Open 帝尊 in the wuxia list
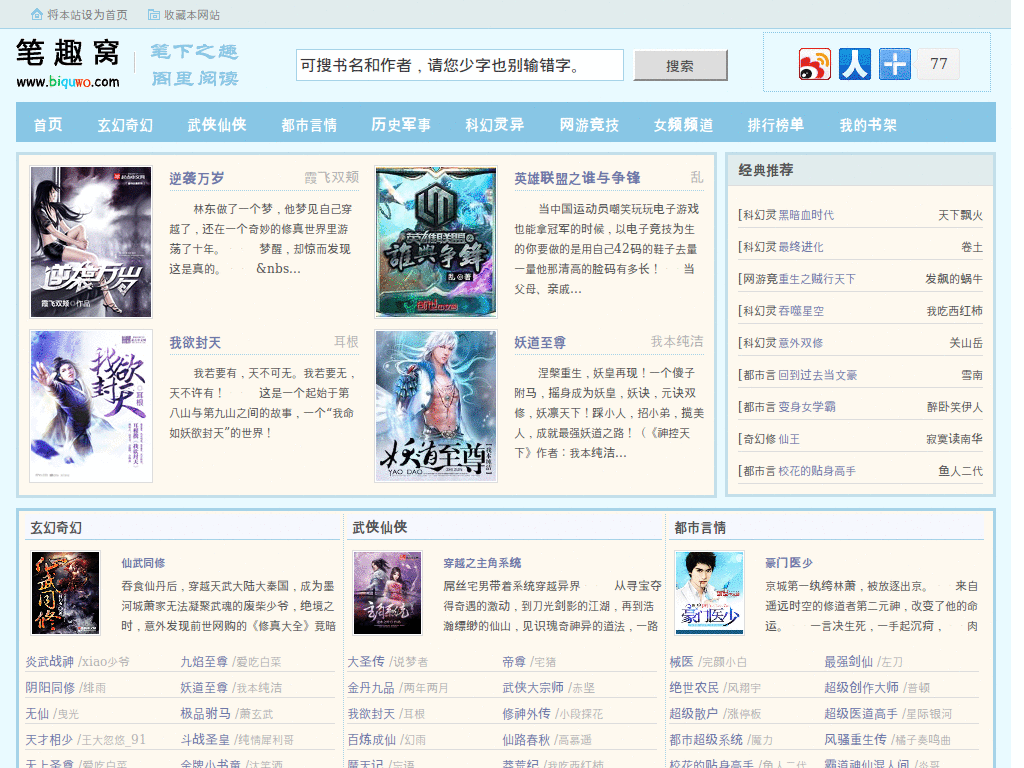 (514, 662)
